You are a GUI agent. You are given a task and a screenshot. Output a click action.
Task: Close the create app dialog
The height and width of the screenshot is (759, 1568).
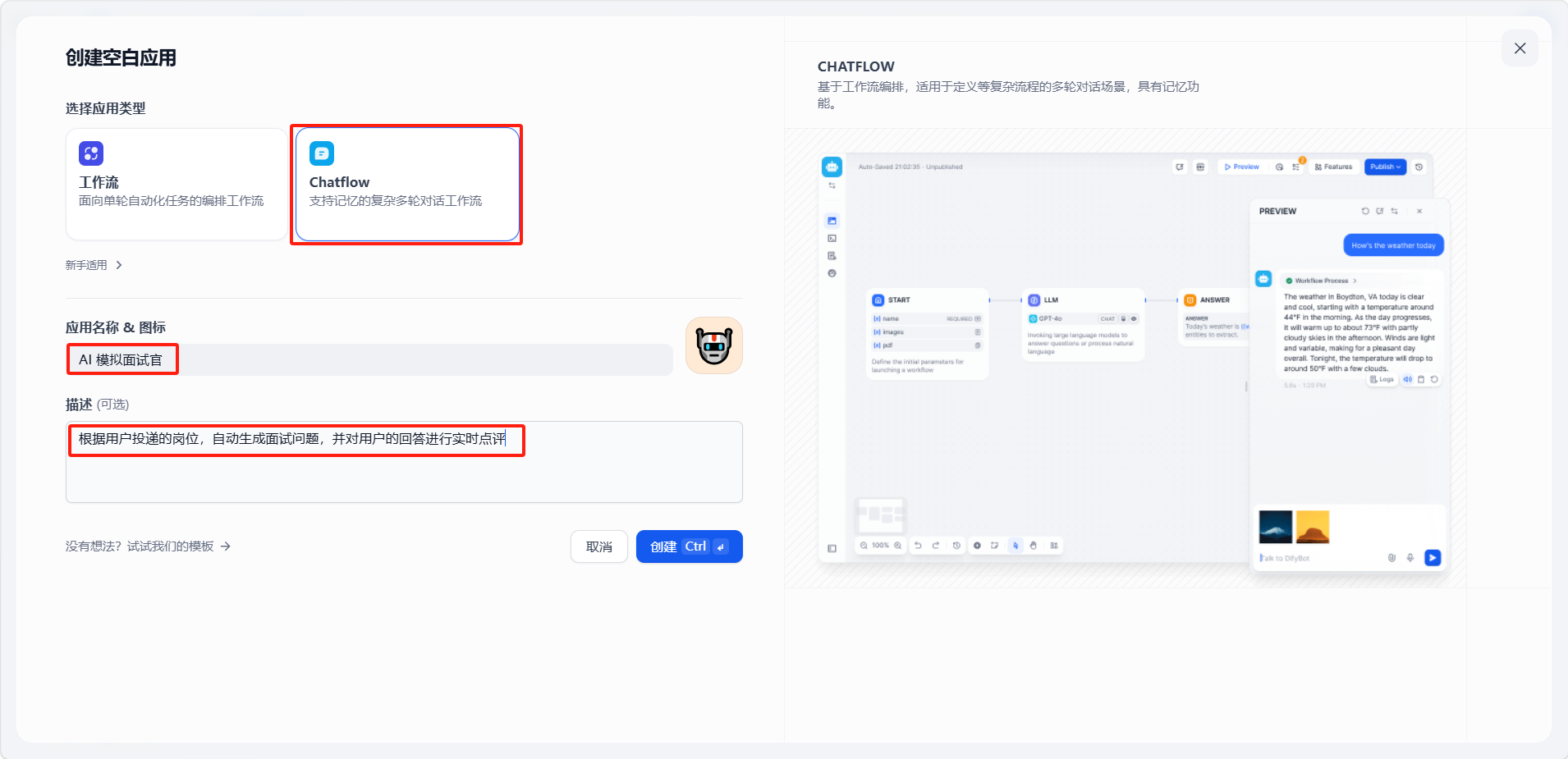tap(1520, 48)
